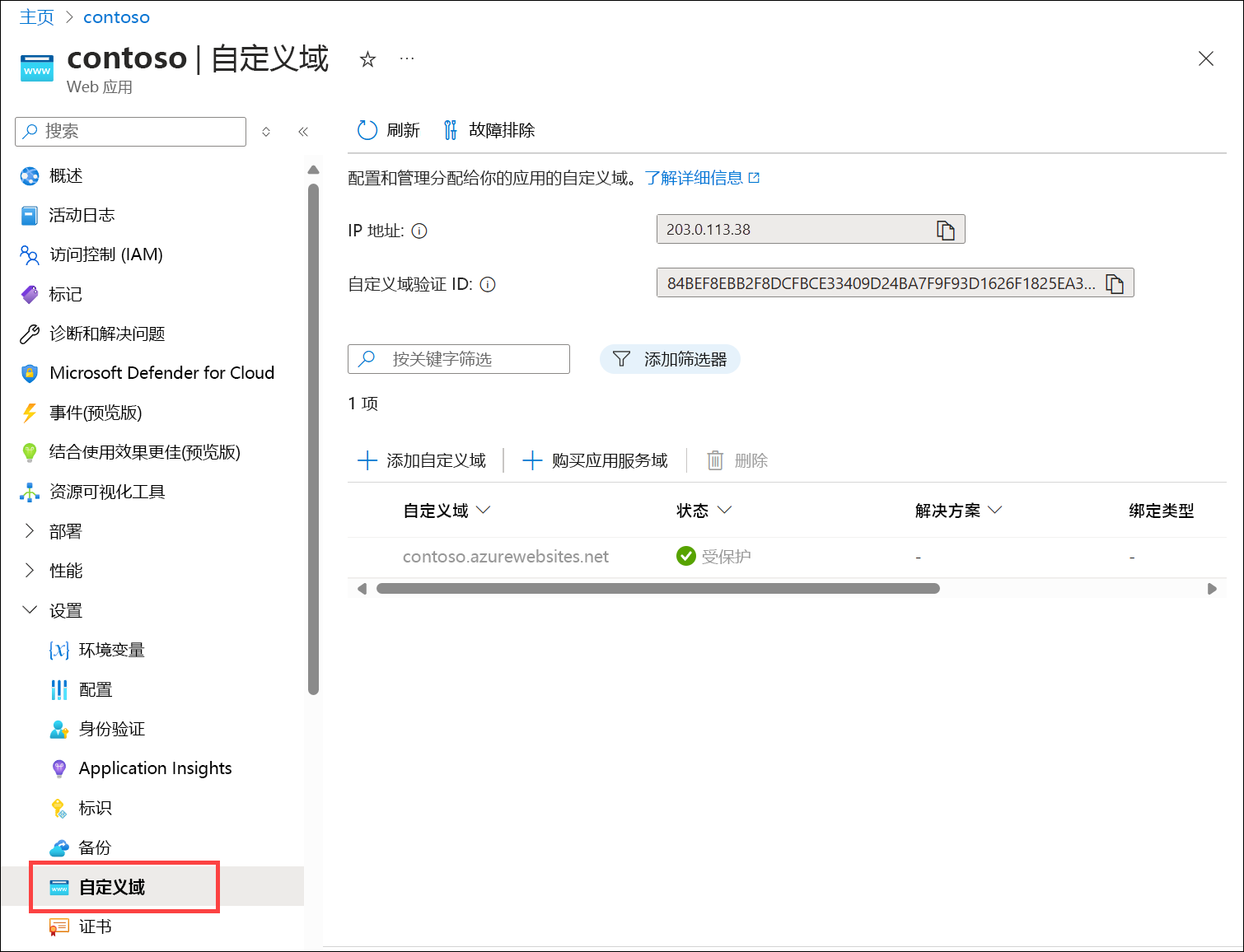Click 添加自定义域 button
Viewport: 1244px width, 952px height.
pyautogui.click(x=422, y=460)
